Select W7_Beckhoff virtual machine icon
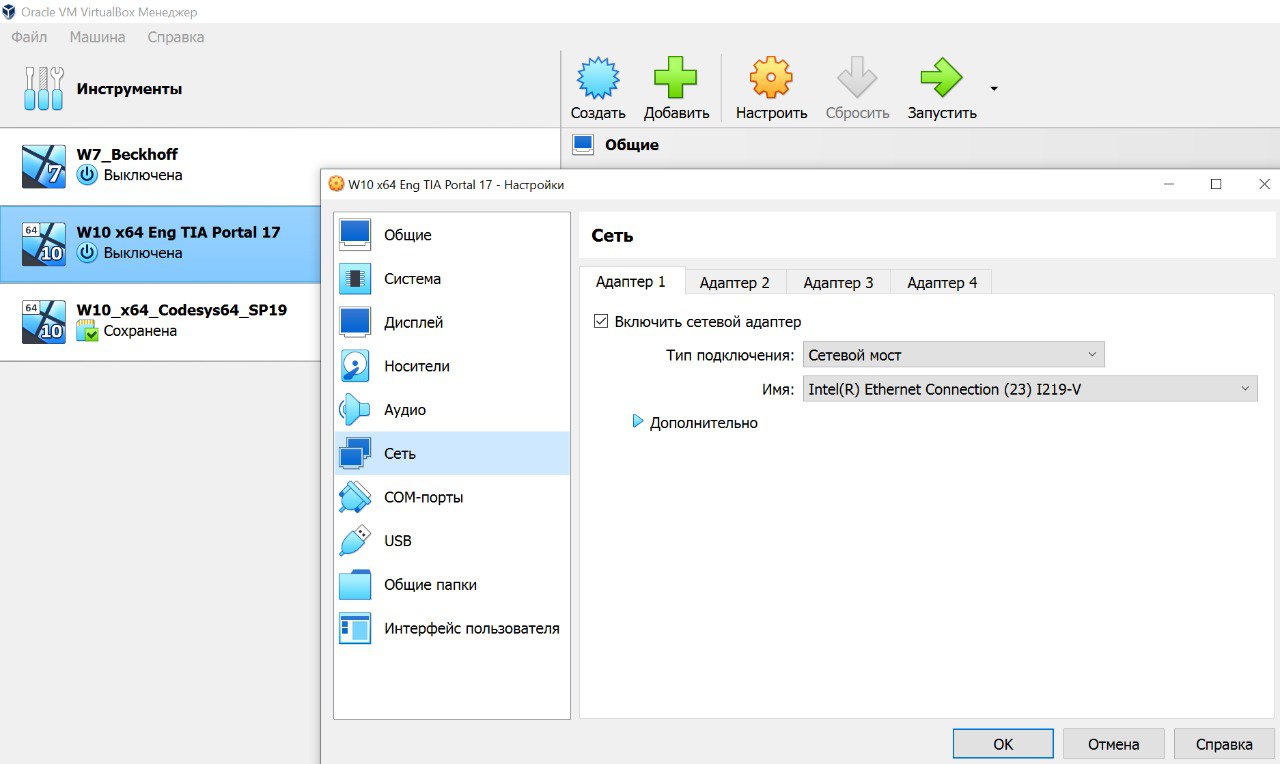Screen dimensions: 1280x764 coord(44,166)
